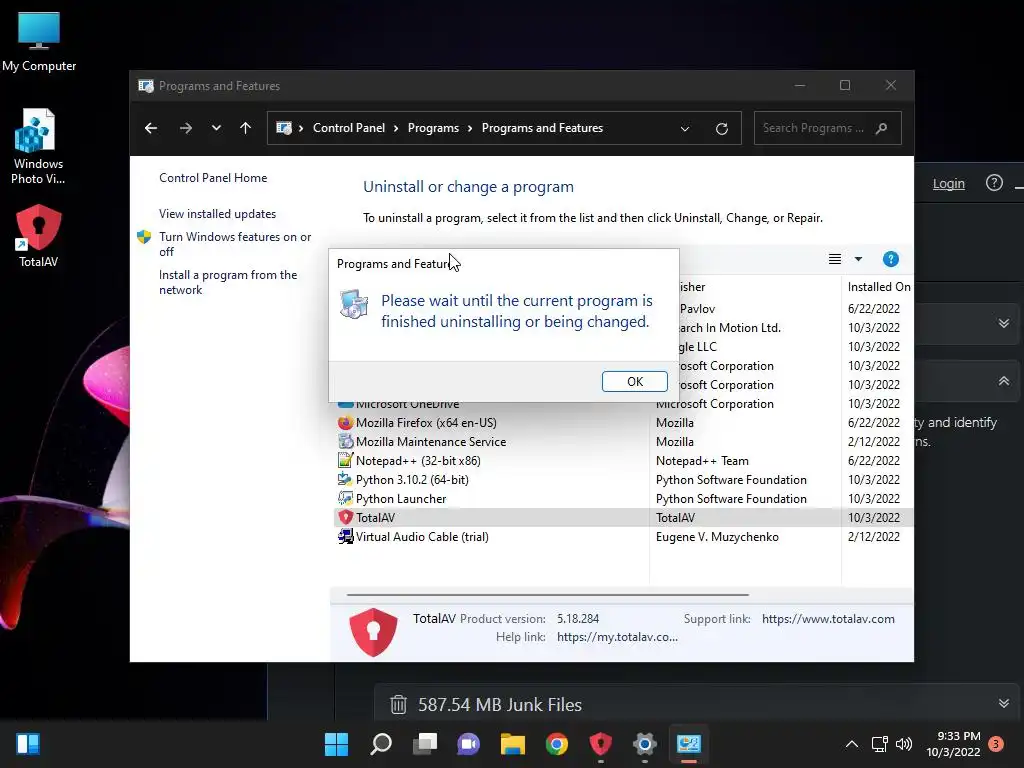This screenshot has height=768, width=1024.
Task: Switch to TotalAV on taskbar
Action: 600,744
